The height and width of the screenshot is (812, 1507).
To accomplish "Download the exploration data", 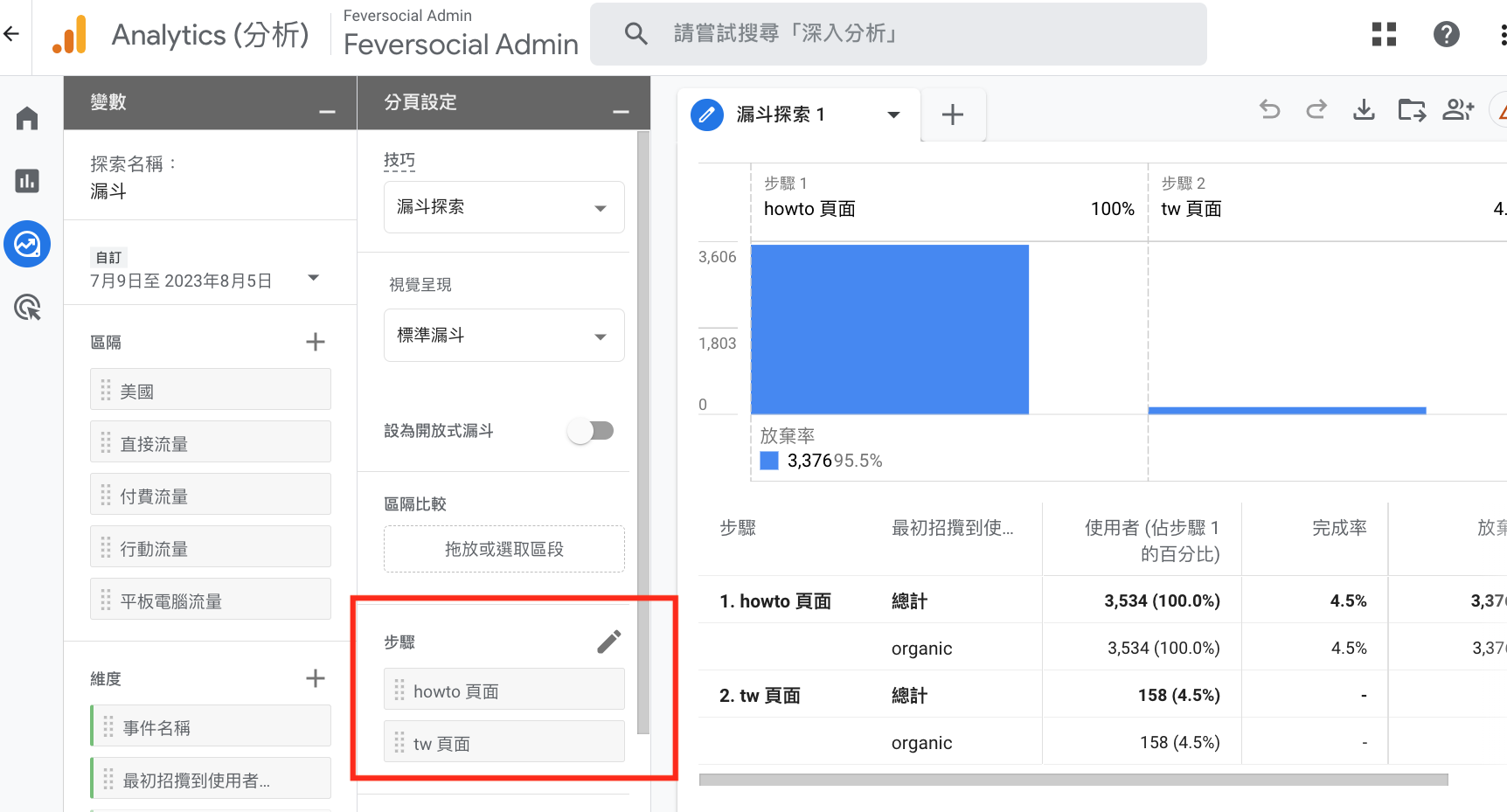I will coord(1364,110).
